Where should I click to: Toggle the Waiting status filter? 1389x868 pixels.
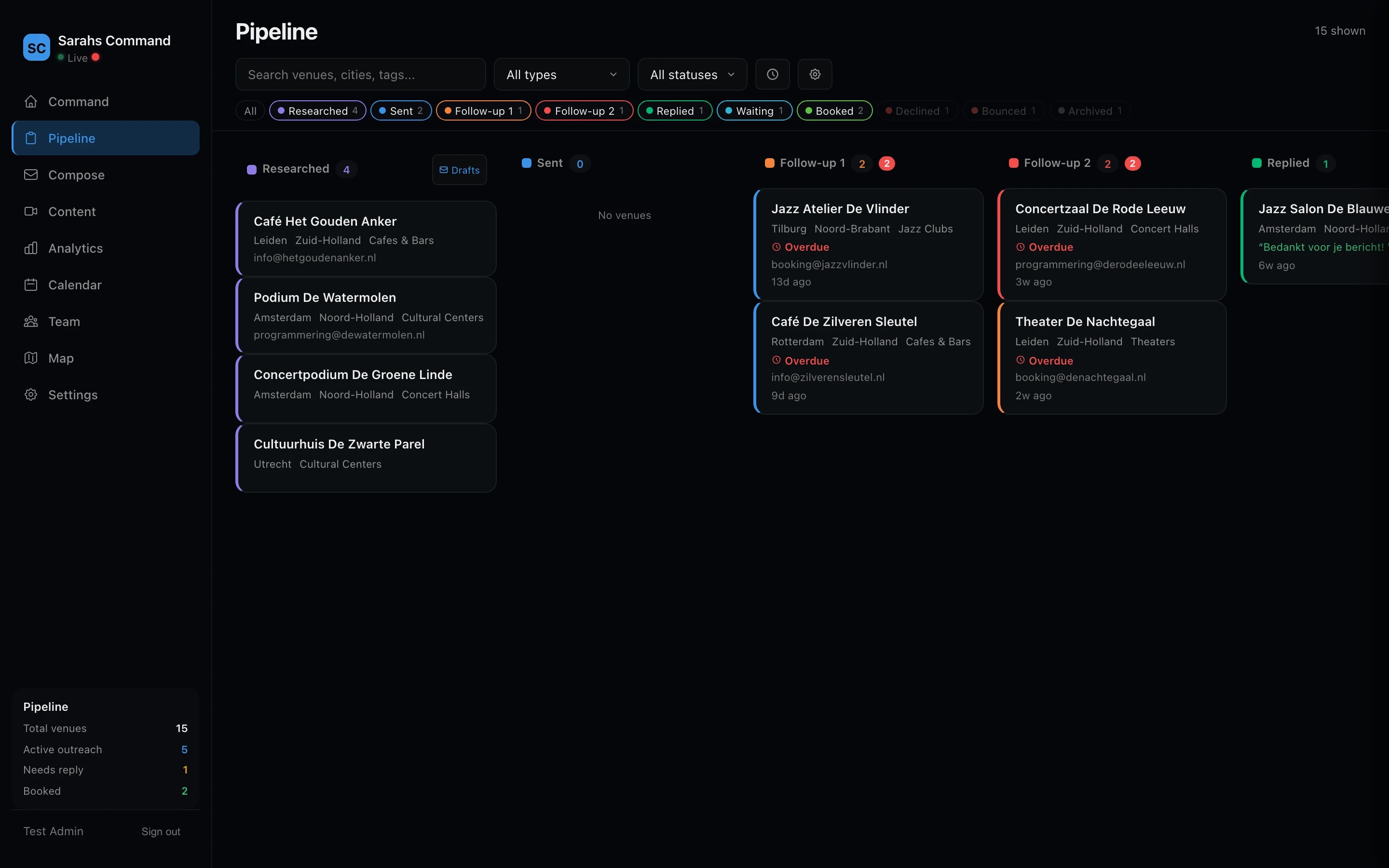pyautogui.click(x=754, y=110)
